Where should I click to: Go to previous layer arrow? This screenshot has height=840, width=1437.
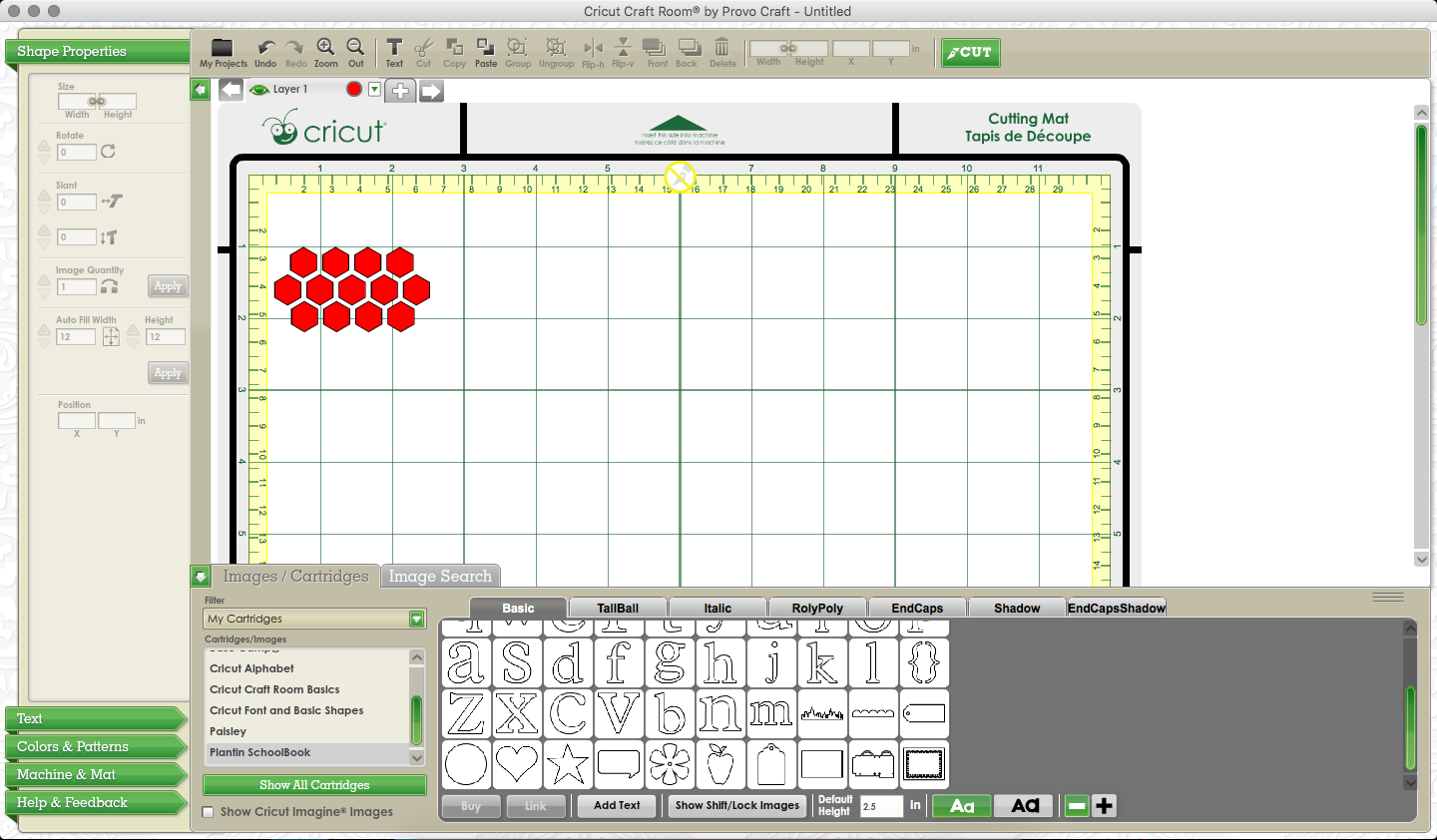point(231,90)
